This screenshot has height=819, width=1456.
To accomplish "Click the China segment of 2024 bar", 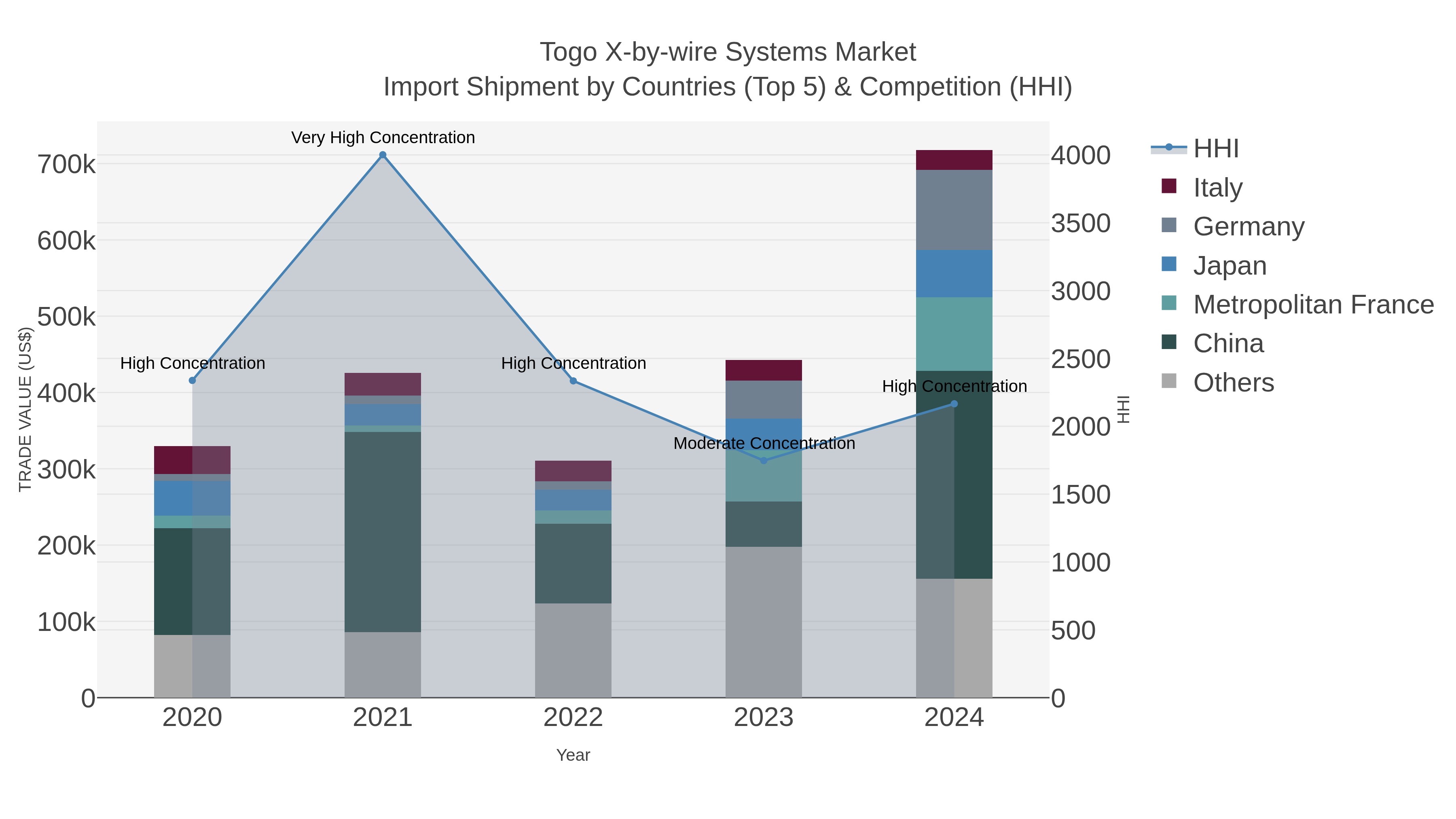I will pyautogui.click(x=954, y=475).
